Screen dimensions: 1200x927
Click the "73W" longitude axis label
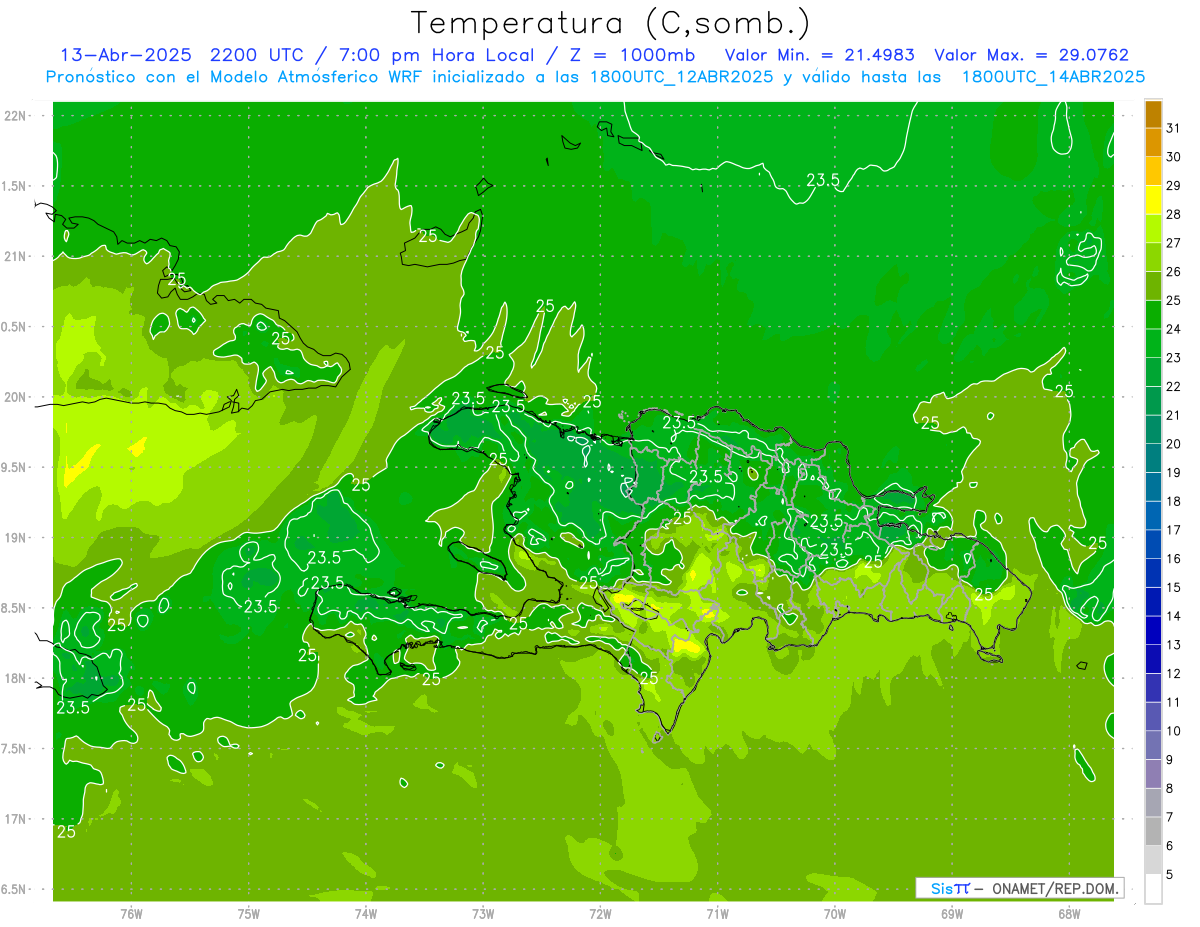point(483,914)
